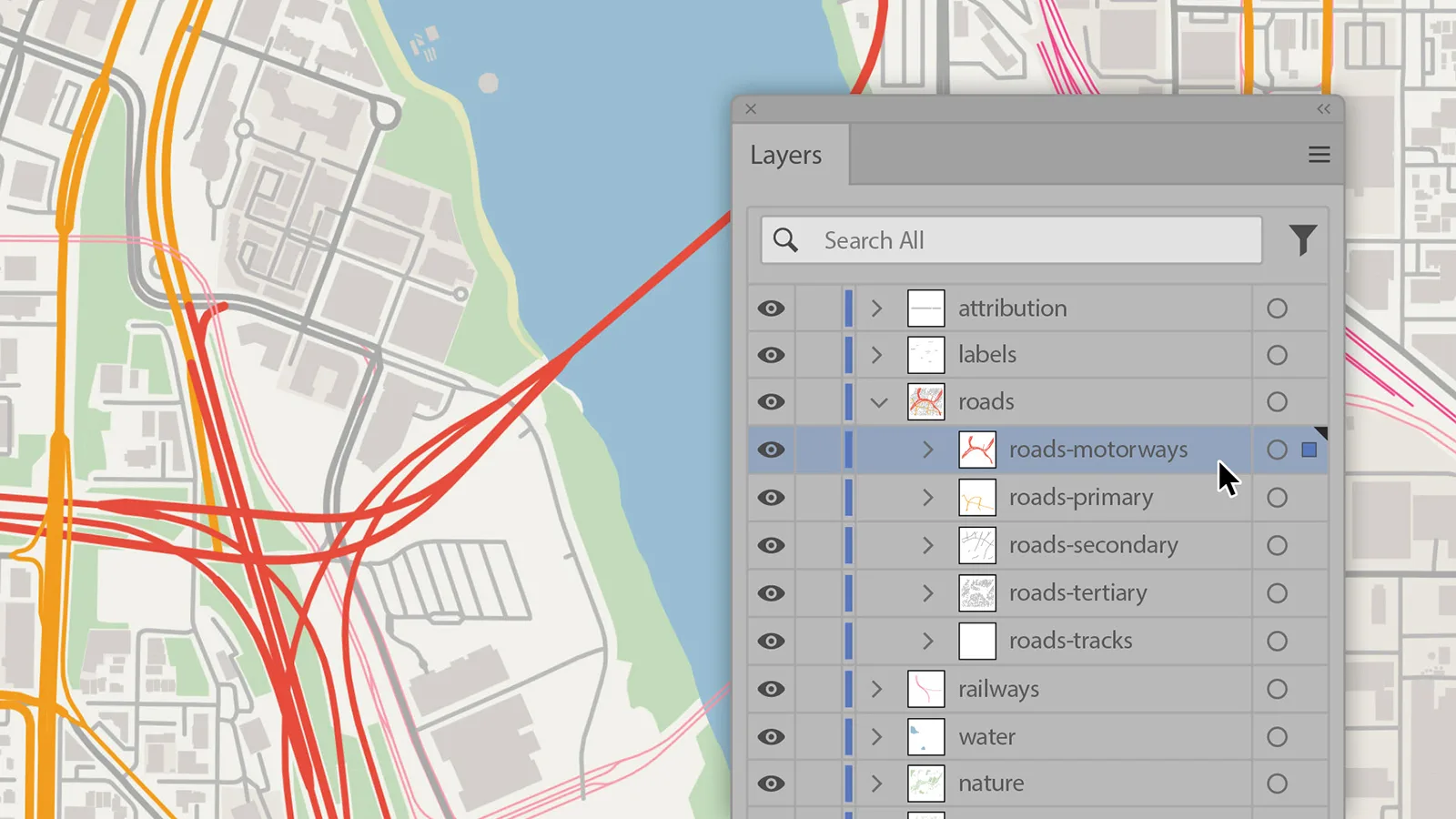This screenshot has height=819, width=1456.
Task: Hide the roads-primary sublayer
Action: (x=771, y=498)
